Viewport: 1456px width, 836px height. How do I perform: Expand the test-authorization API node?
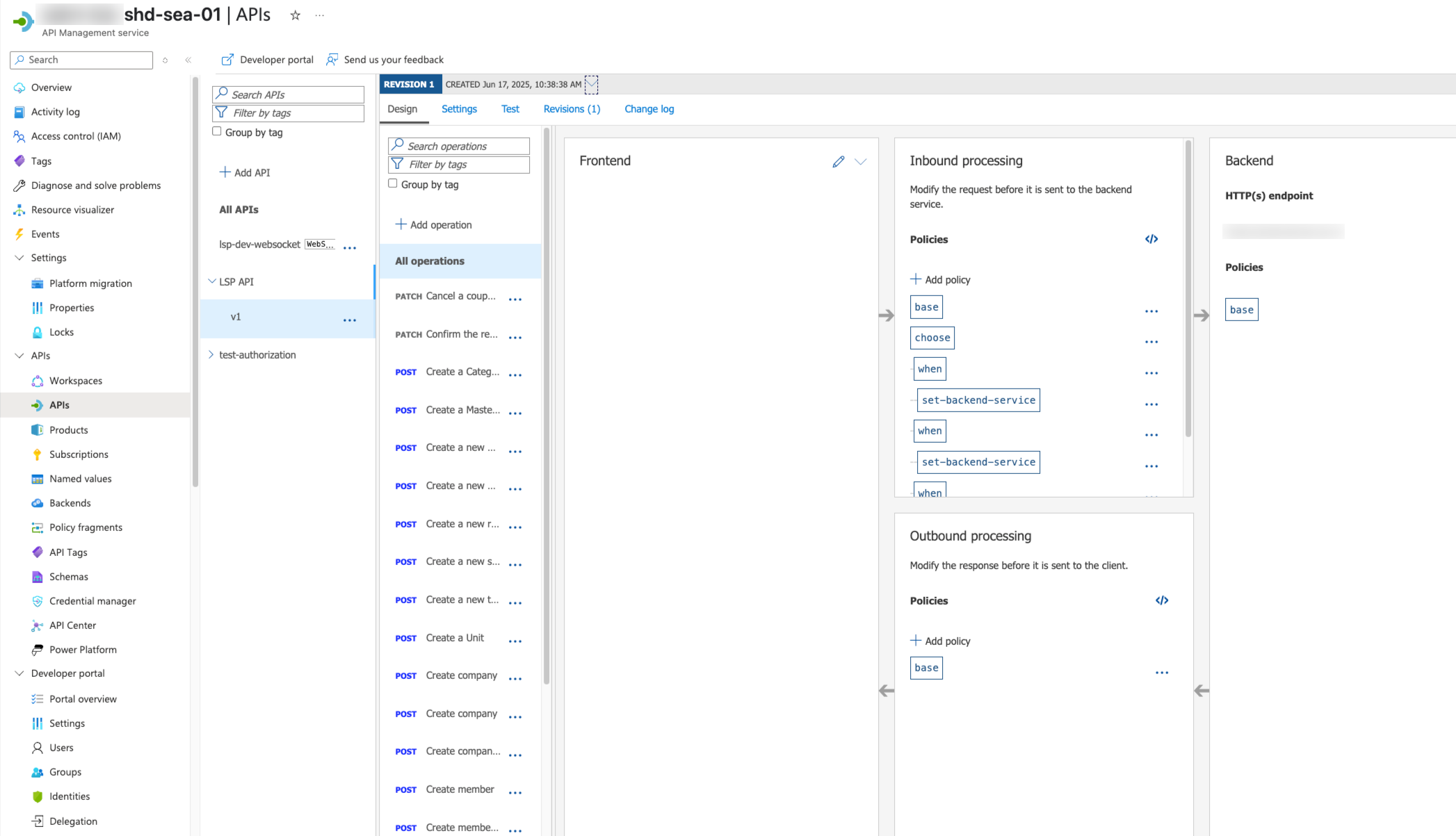[x=211, y=354]
